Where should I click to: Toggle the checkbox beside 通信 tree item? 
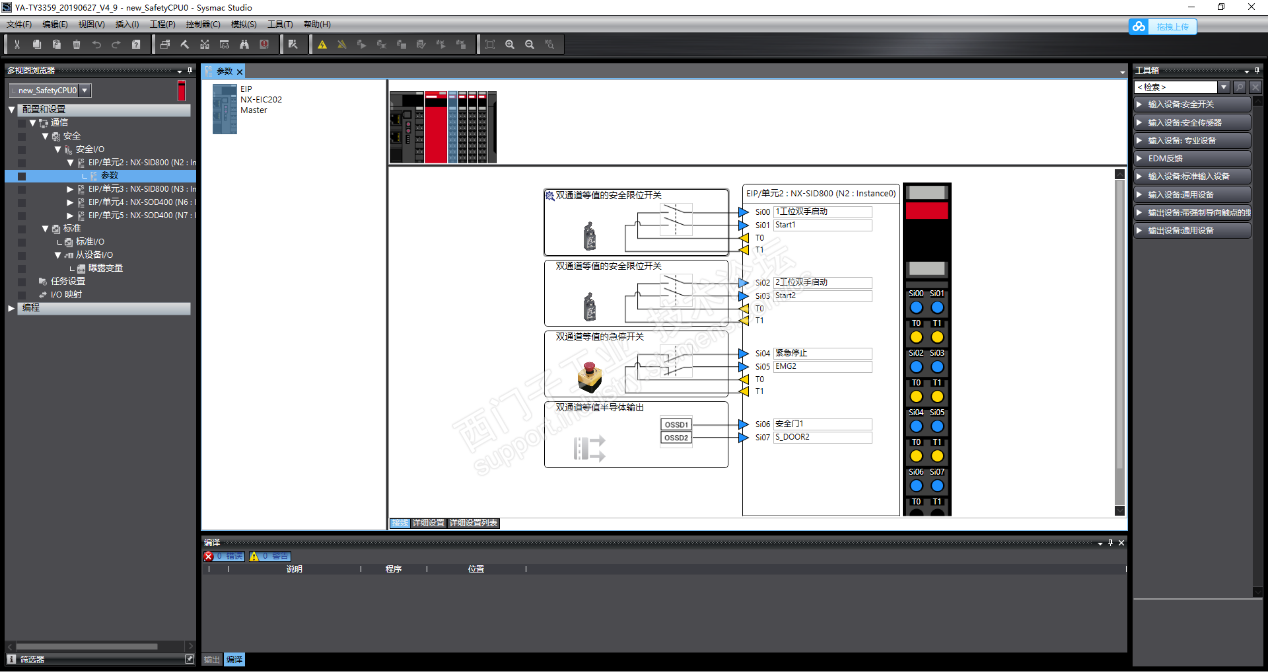coord(21,123)
